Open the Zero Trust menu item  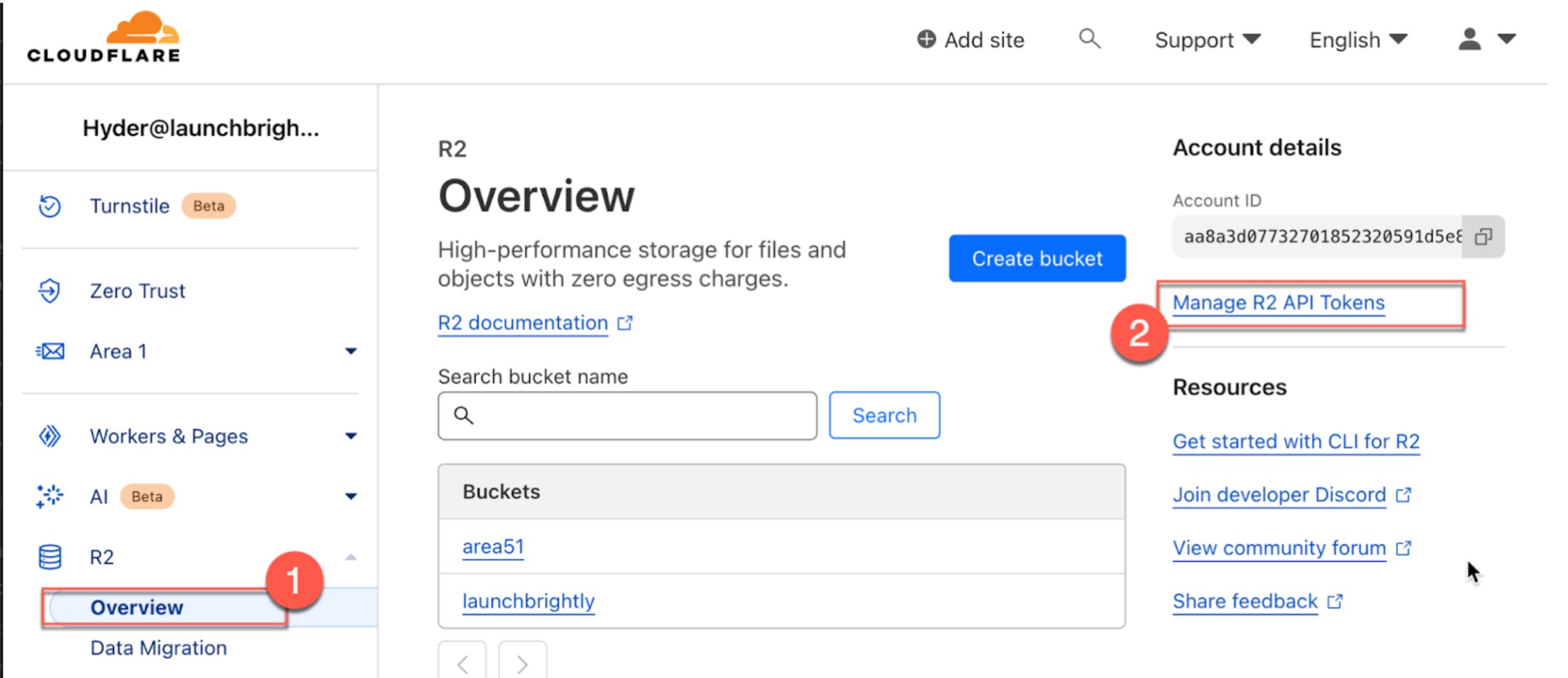[x=137, y=291]
